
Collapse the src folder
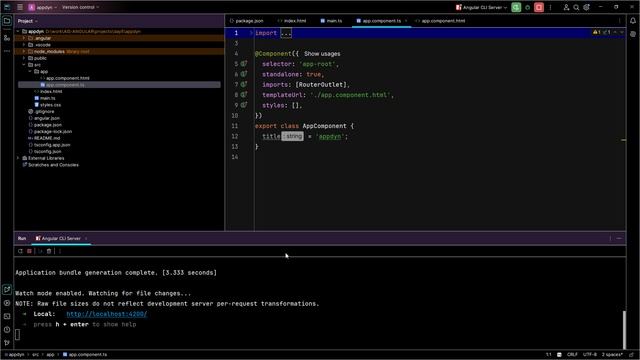(24, 65)
